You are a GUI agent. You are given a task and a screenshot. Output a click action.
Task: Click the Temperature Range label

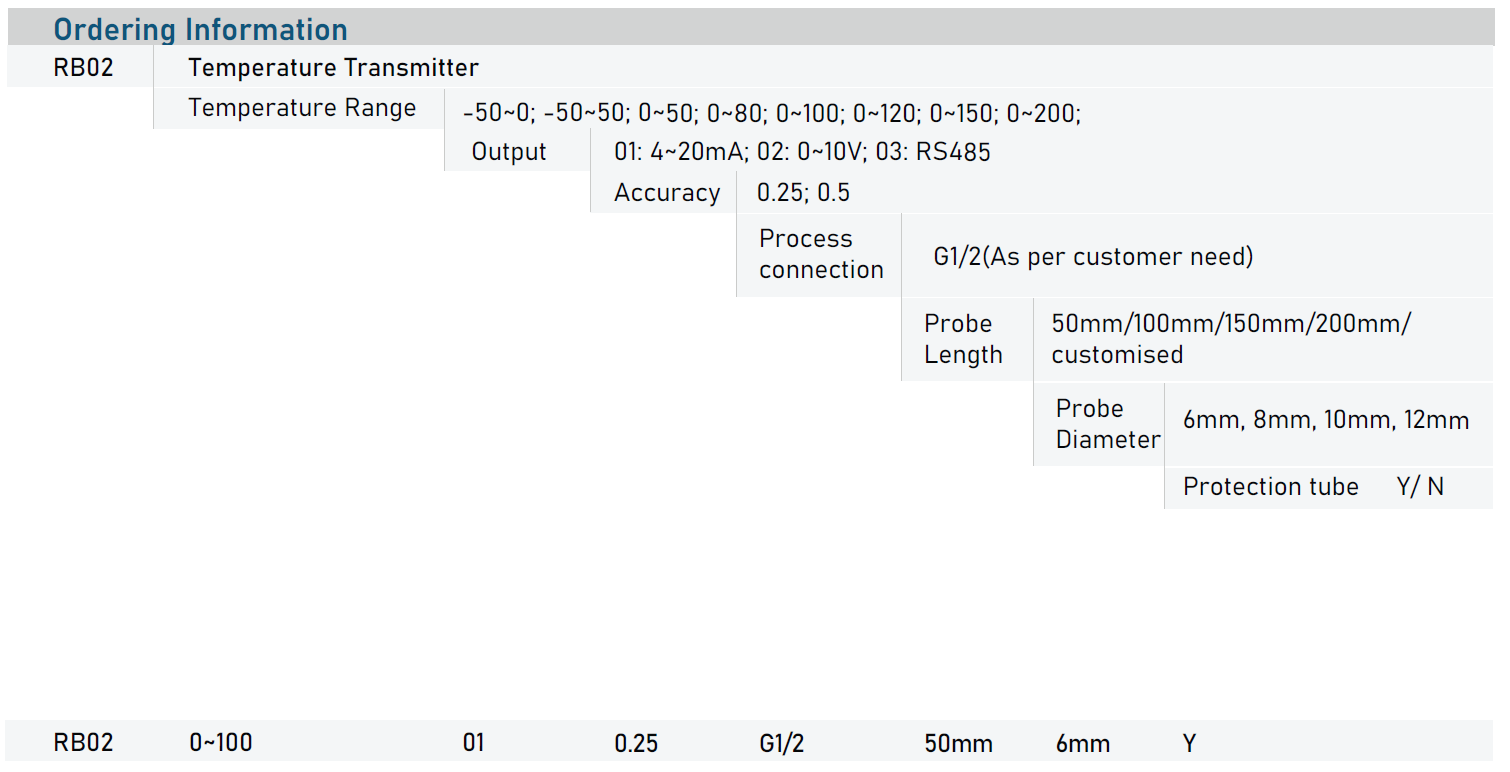(301, 108)
